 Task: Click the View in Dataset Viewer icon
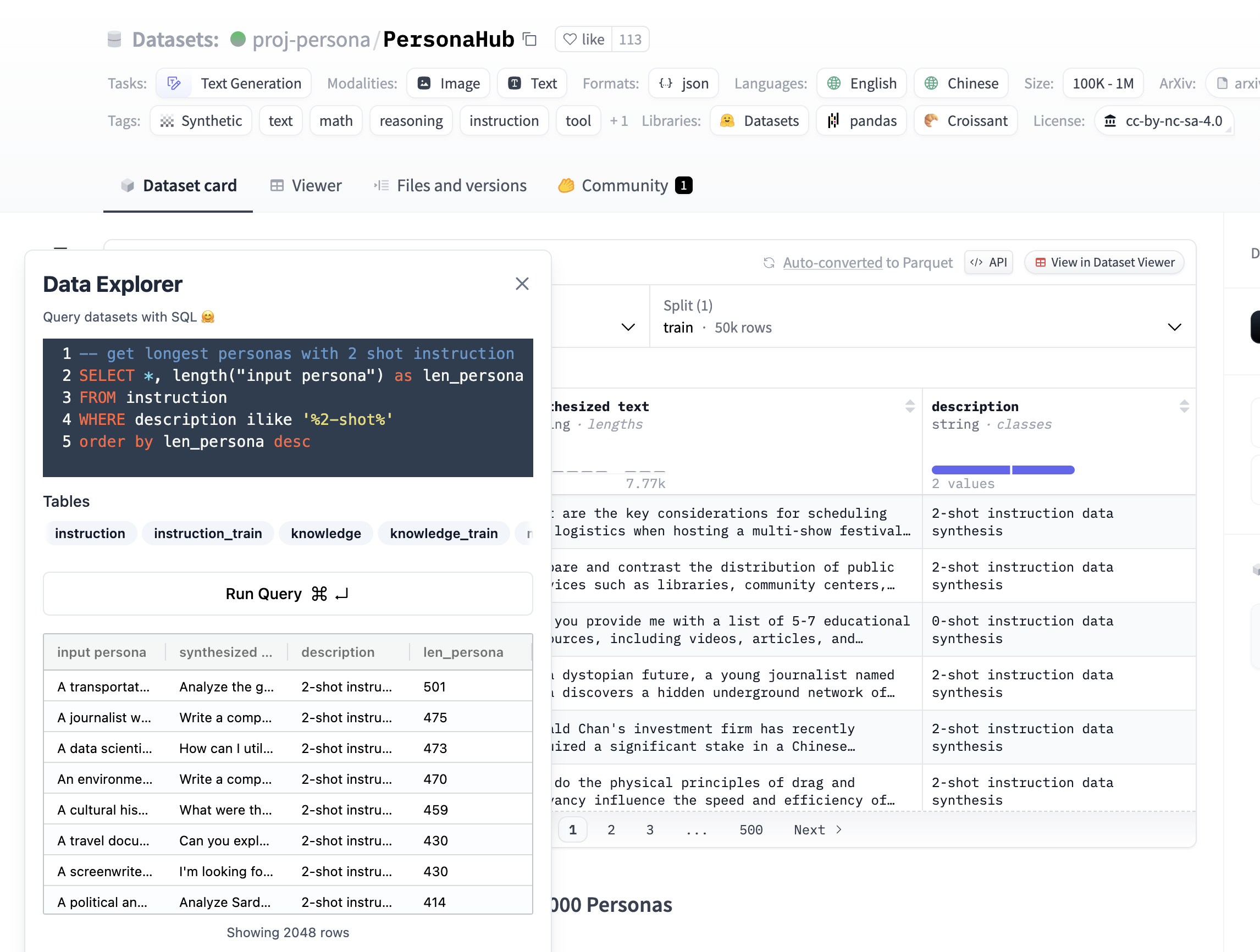point(1041,262)
